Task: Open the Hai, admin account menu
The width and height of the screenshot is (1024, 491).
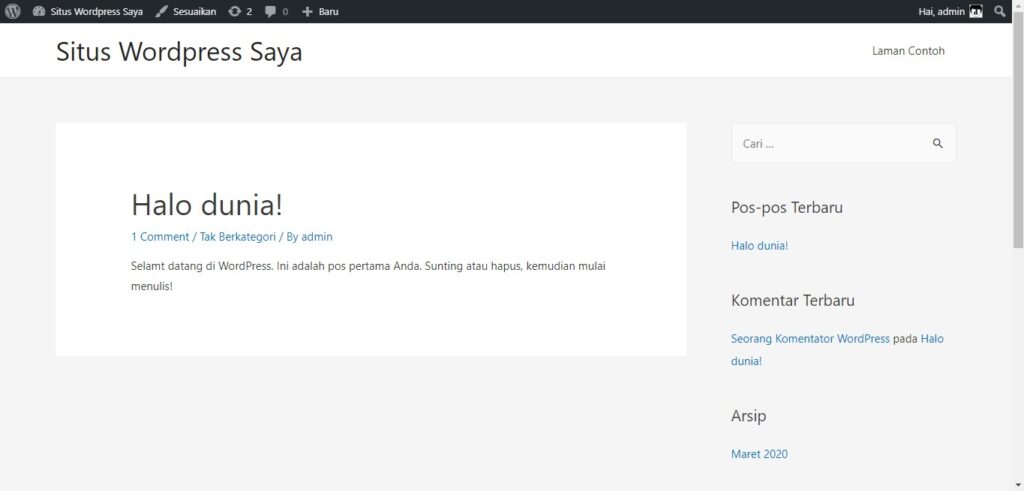Action: click(x=941, y=11)
